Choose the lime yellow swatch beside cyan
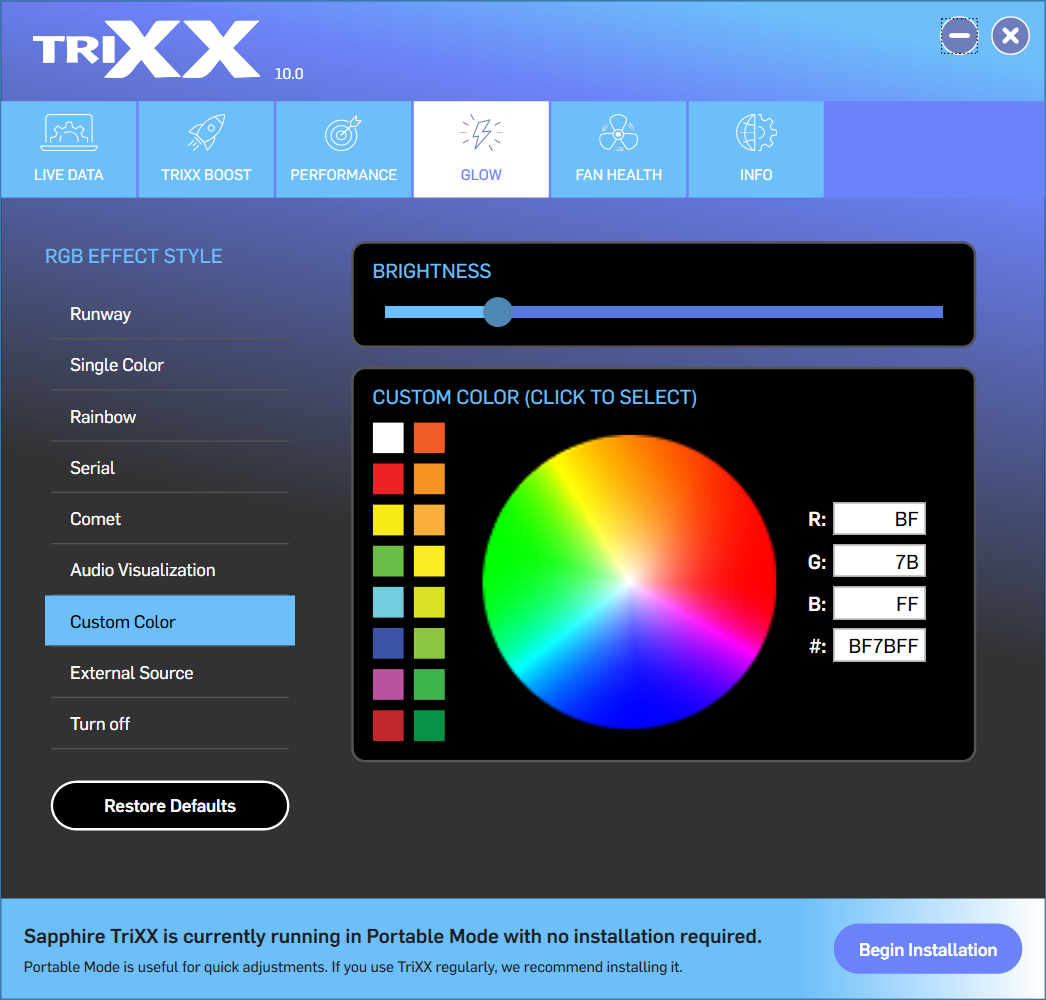Screen dimensions: 1046x1000 tap(429, 602)
